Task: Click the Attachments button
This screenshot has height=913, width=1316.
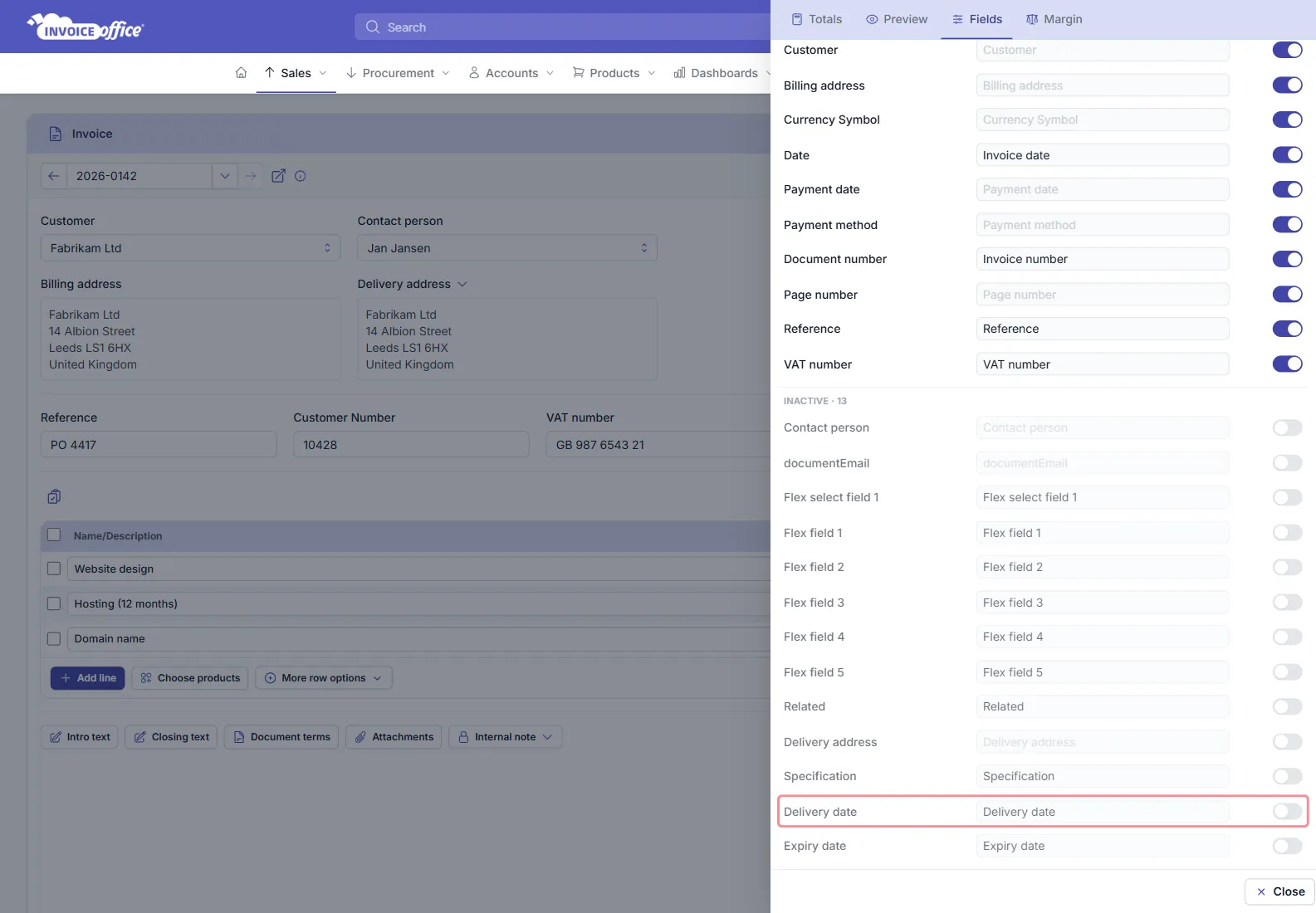Action: pos(394,737)
